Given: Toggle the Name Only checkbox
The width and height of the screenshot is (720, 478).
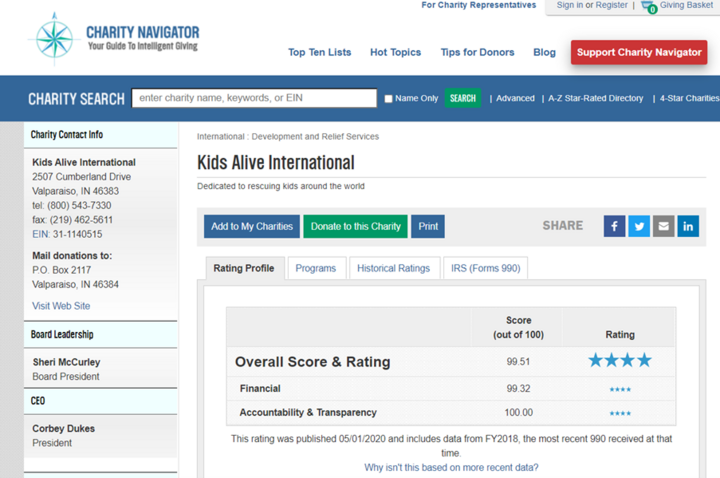Looking at the screenshot, I should 388,99.
